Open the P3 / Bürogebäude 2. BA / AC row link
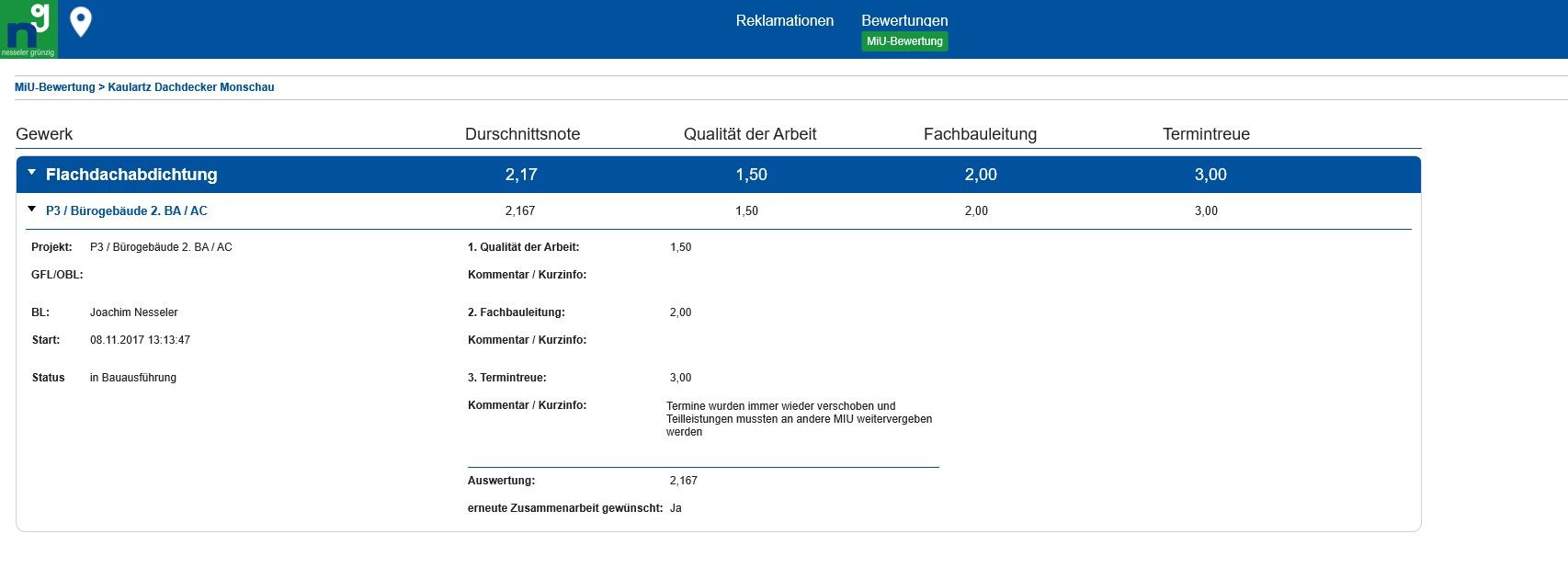 coord(127,210)
